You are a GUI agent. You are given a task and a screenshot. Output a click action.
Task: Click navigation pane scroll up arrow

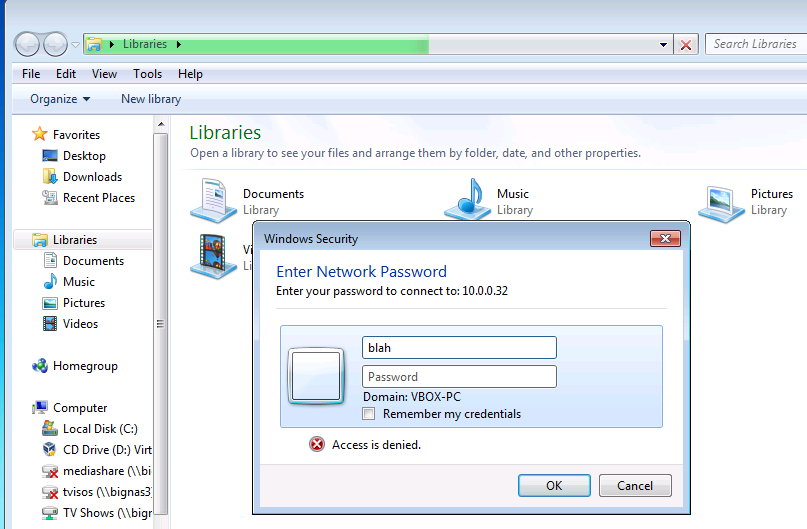(161, 124)
